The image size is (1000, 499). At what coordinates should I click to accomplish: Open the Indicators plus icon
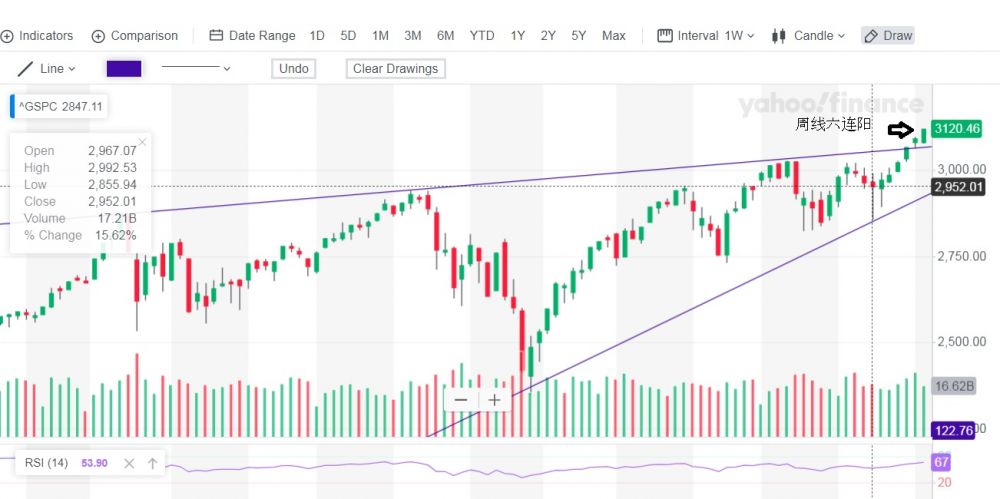coord(7,36)
